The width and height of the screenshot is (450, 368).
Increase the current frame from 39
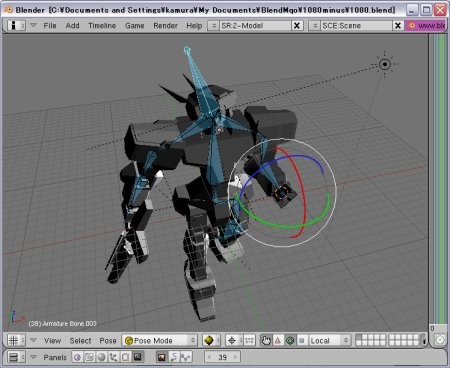pos(235,357)
